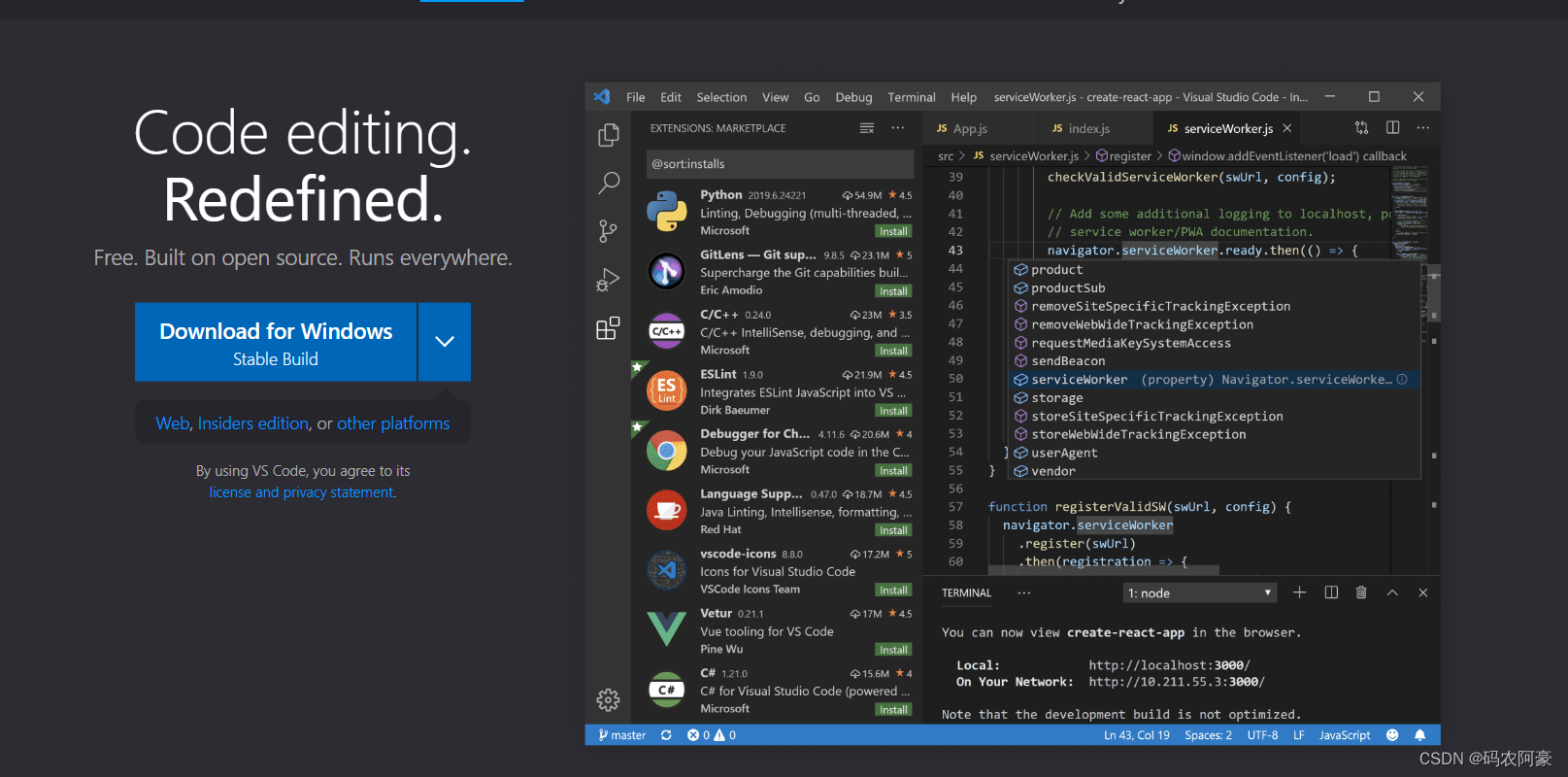1568x777 pixels.
Task: Click the Python extension icon
Action: [x=667, y=212]
